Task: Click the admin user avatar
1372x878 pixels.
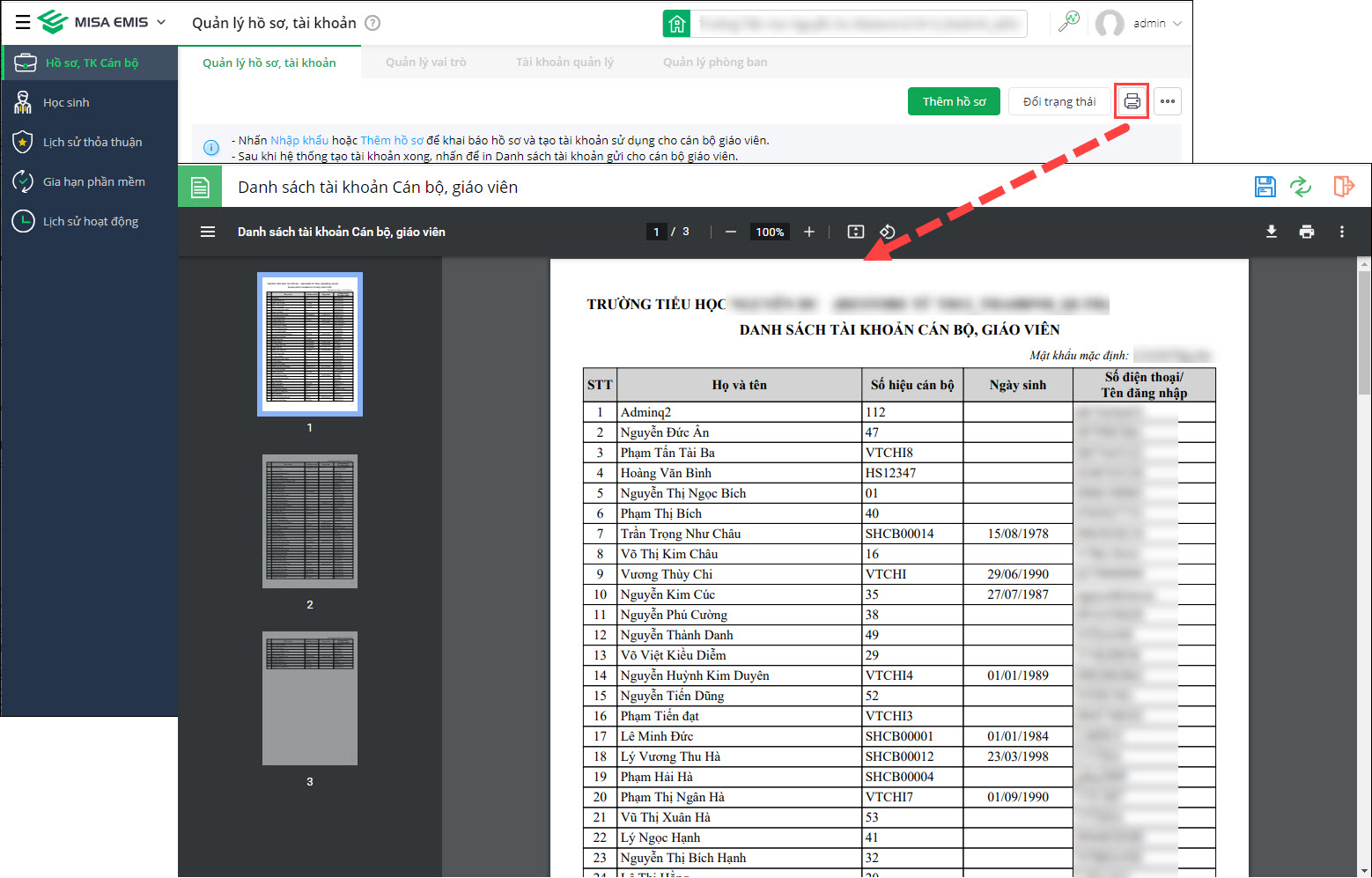Action: [1110, 24]
